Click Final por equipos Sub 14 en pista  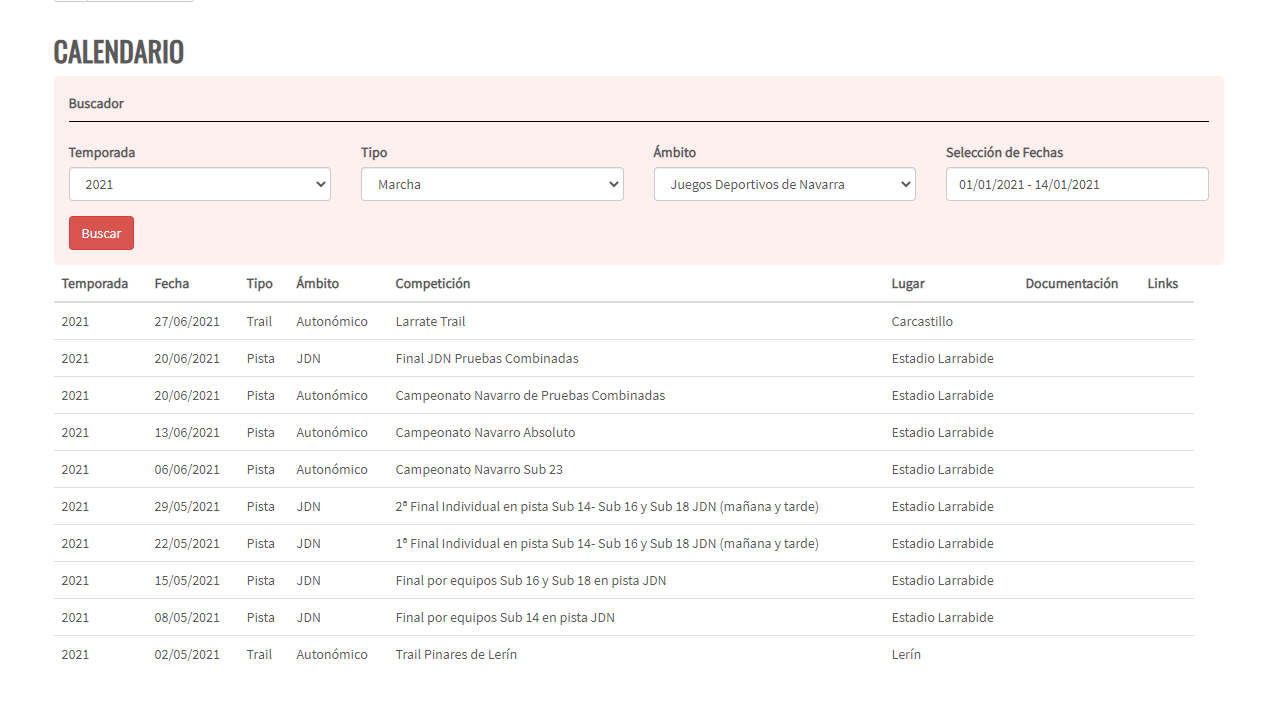[504, 618]
